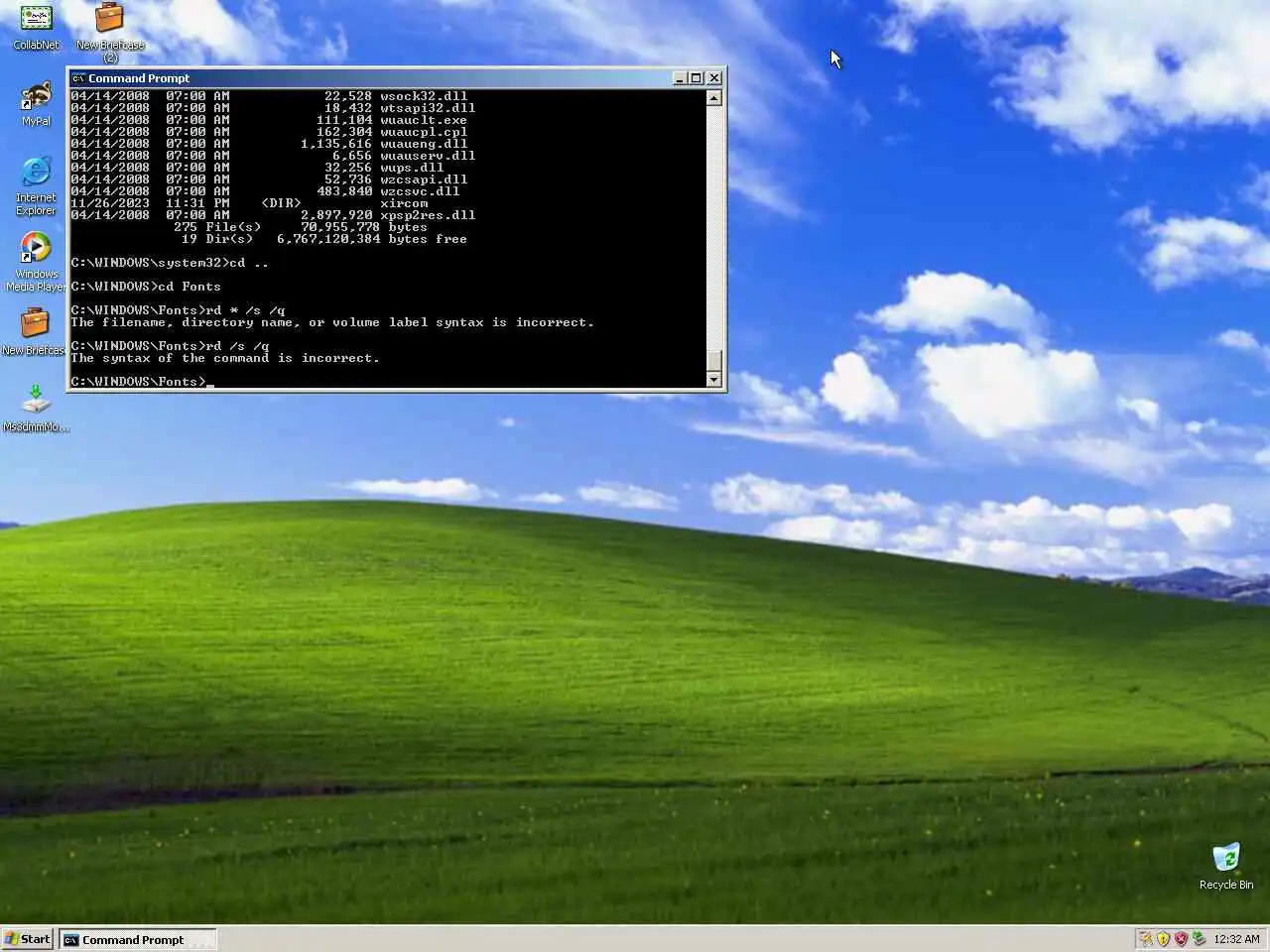This screenshot has height=952, width=1270.
Task: Click the Command Prompt window title text
Action: tap(139, 78)
